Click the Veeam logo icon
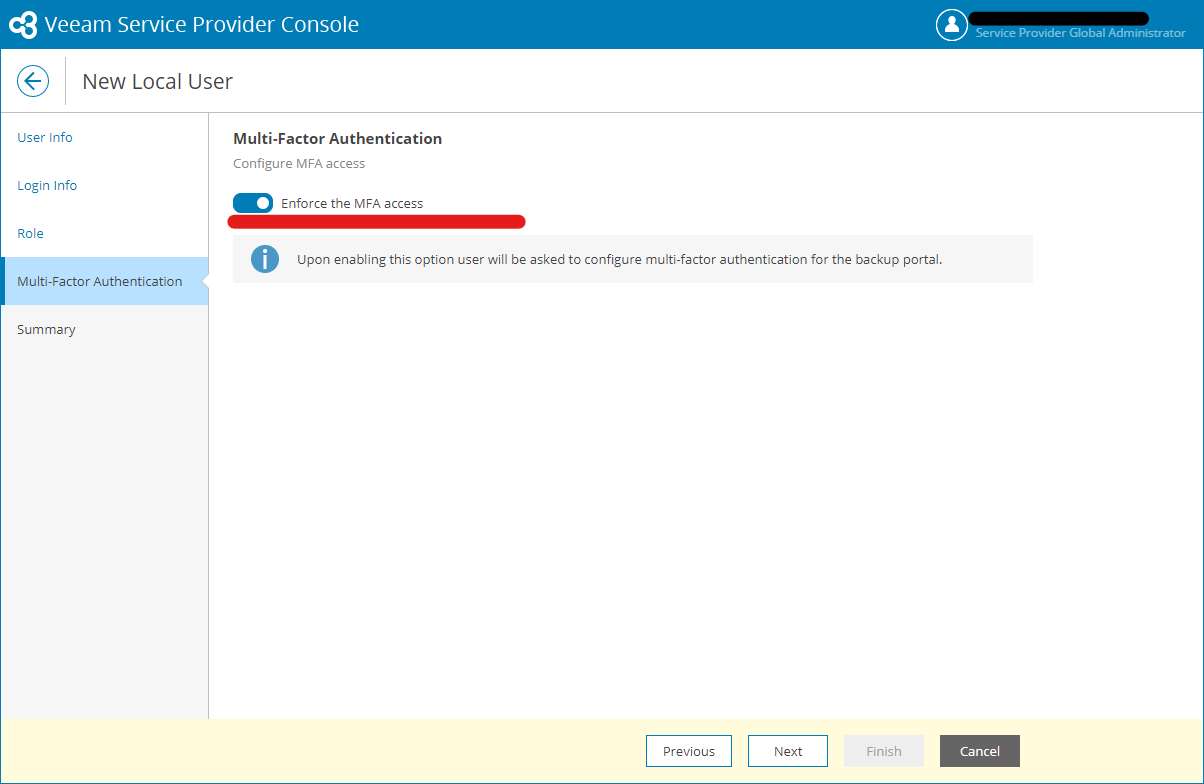This screenshot has width=1204, height=784. [x=23, y=25]
